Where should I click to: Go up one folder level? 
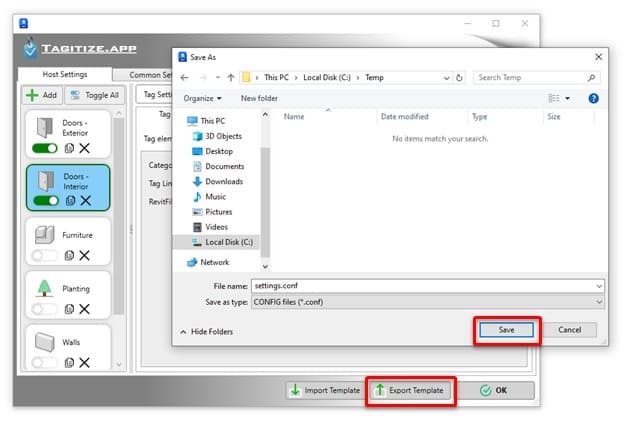pos(231,77)
